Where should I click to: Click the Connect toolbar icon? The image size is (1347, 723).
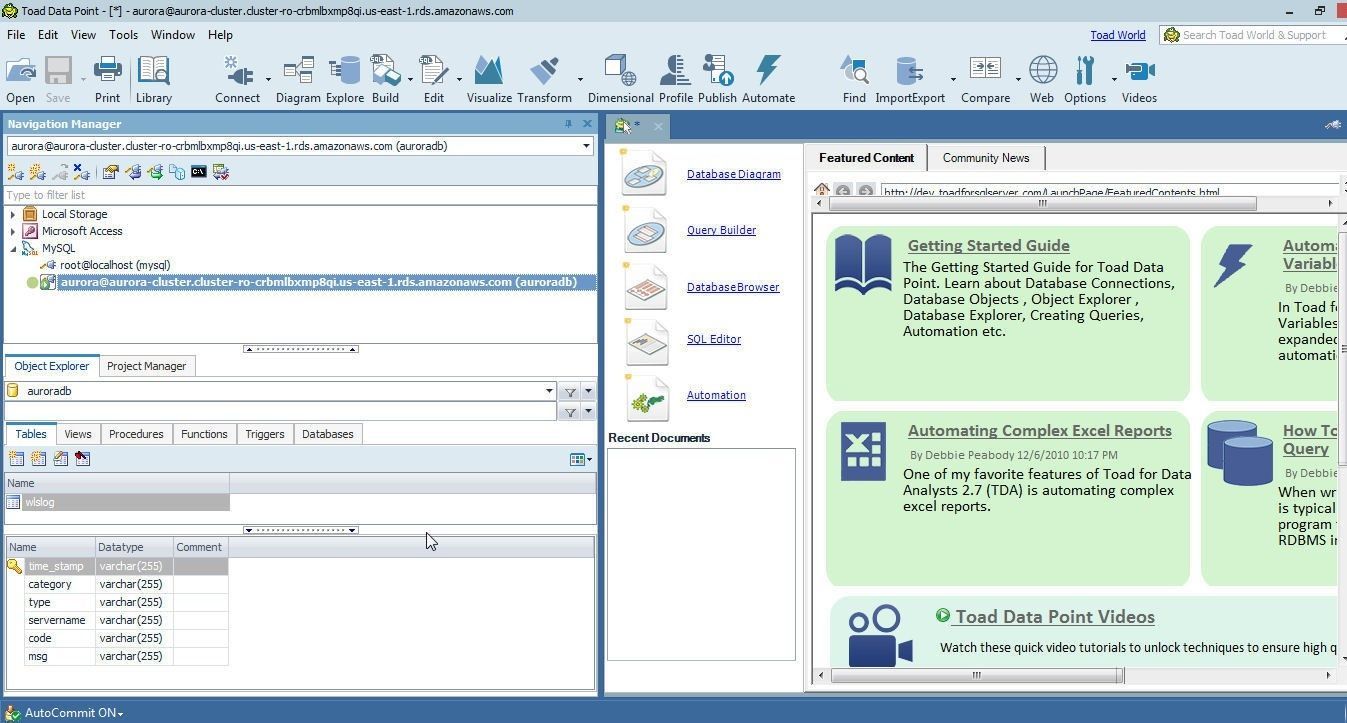(237, 80)
